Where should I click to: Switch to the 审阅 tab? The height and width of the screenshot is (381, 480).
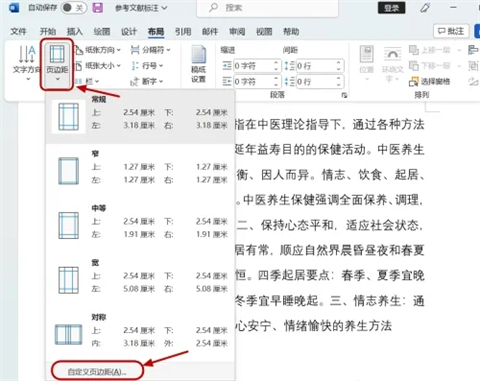coord(237,32)
